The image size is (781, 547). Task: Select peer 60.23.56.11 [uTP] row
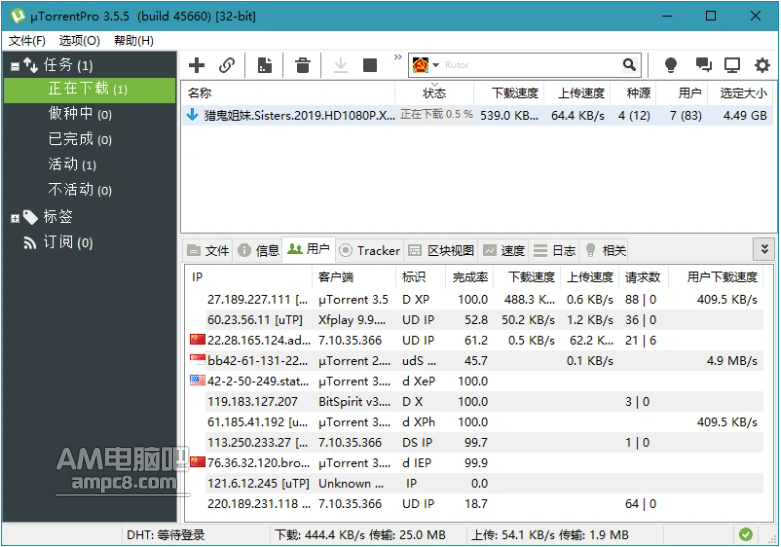click(x=475, y=320)
